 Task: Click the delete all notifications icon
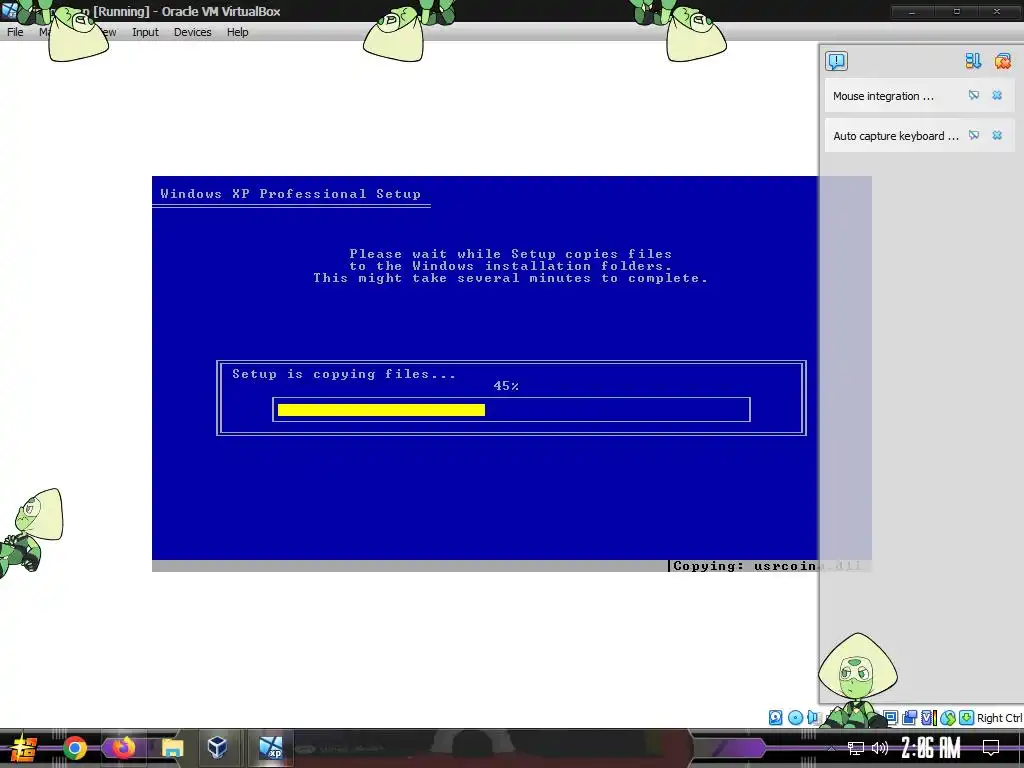click(1002, 61)
